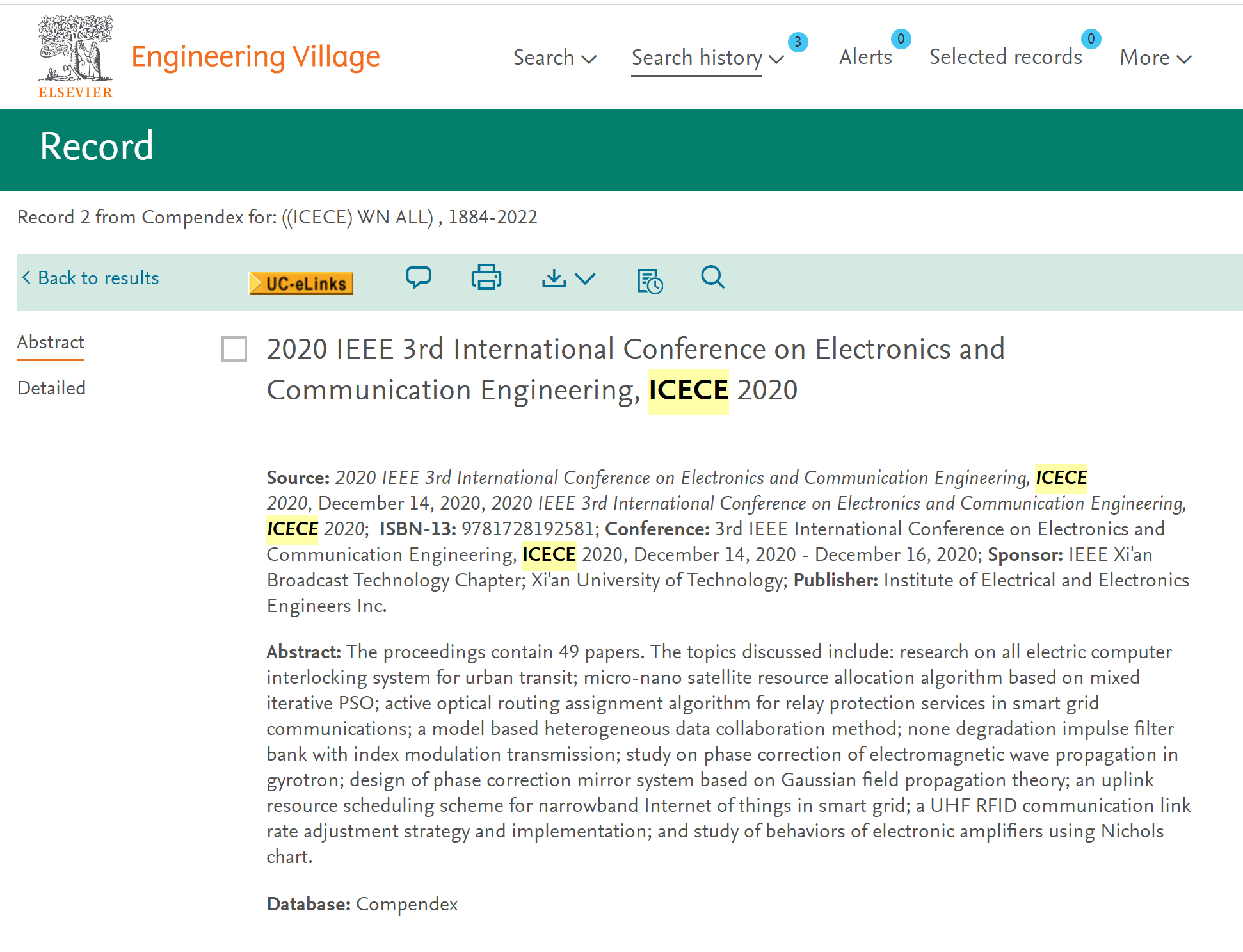Open Selected records page
1243x952 pixels.
[1006, 57]
